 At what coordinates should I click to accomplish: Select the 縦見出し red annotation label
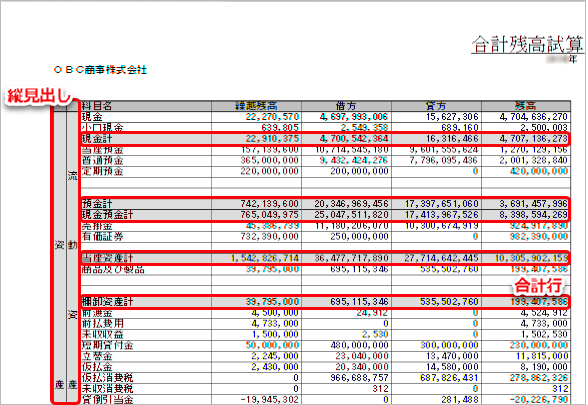coord(39,96)
